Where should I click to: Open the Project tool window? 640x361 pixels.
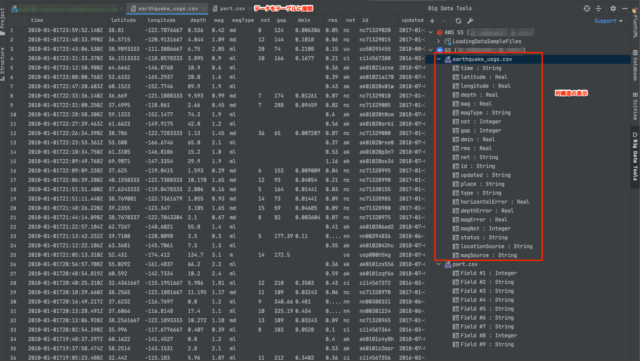pos(2,21)
